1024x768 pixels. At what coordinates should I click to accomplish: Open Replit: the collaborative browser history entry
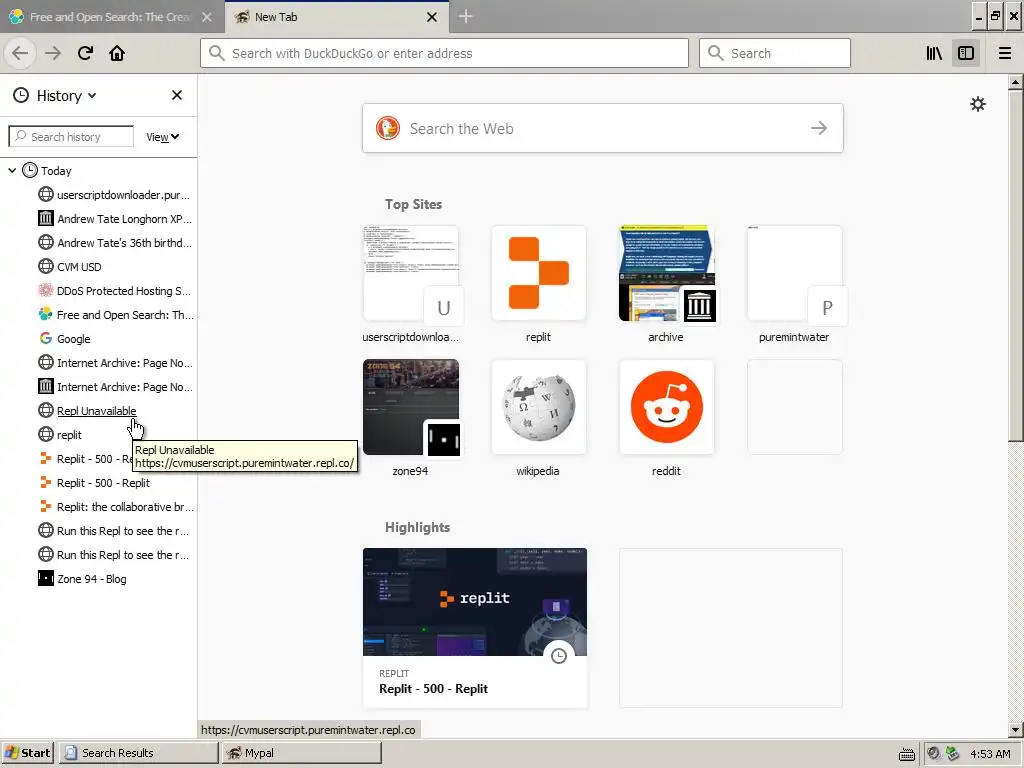(115, 507)
